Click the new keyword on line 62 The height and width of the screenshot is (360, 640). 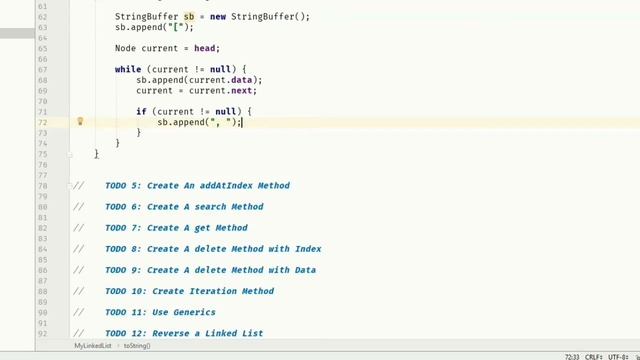point(218,17)
